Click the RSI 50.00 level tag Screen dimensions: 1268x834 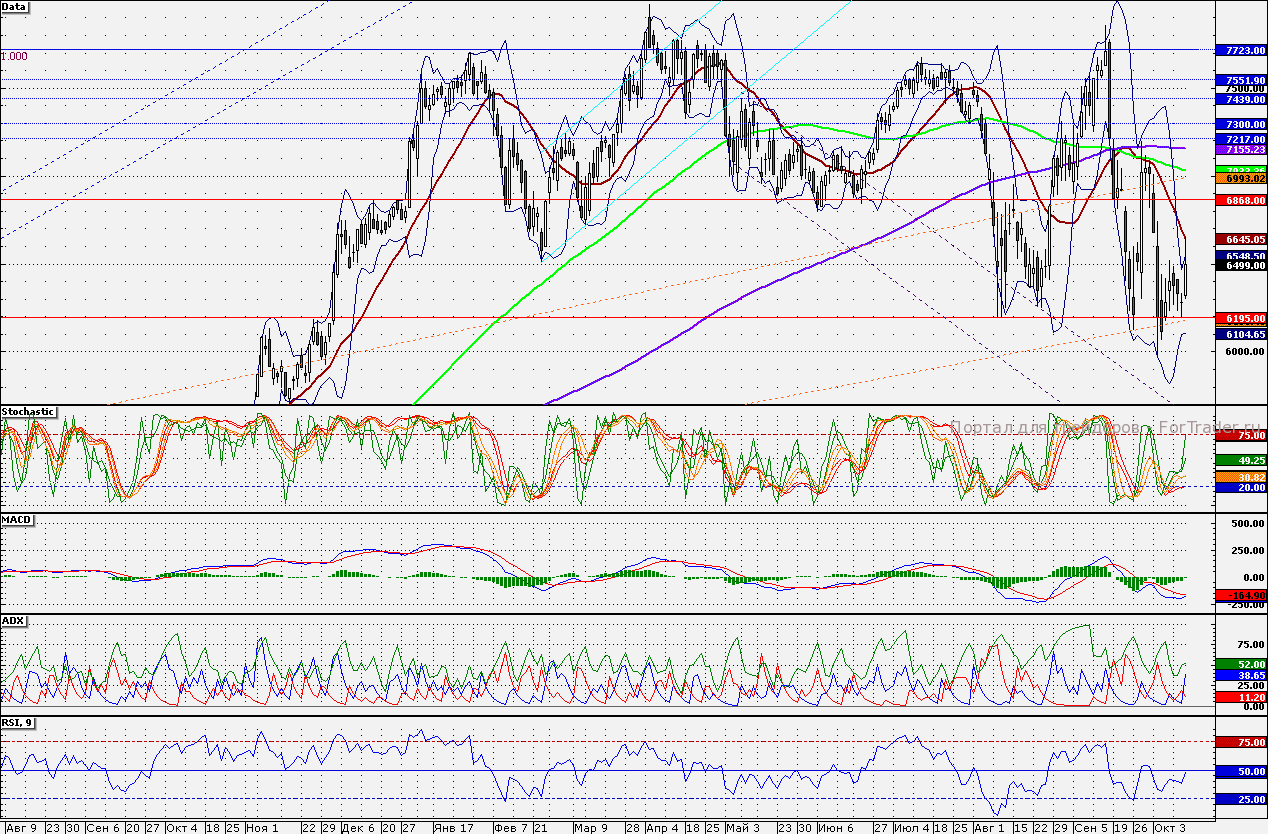click(x=1239, y=772)
